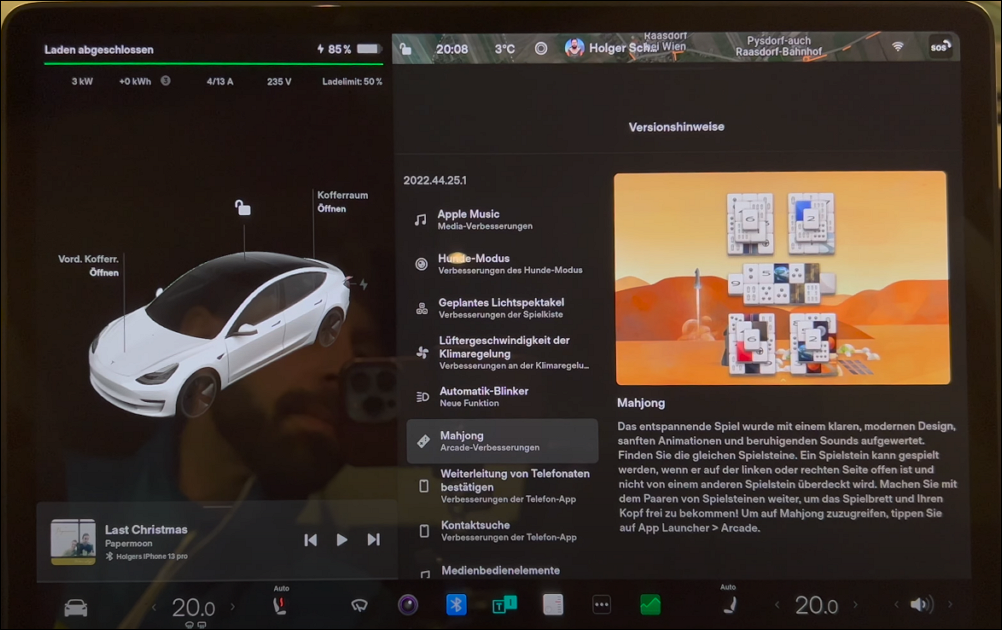Select the Mahjong release note
The image size is (1002, 630).
coord(502,441)
